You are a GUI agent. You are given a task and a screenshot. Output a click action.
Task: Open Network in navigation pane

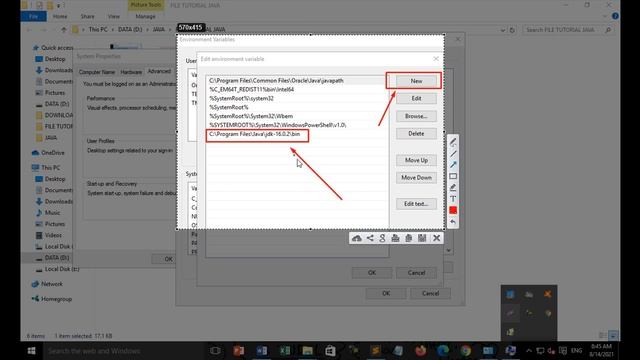coord(52,284)
